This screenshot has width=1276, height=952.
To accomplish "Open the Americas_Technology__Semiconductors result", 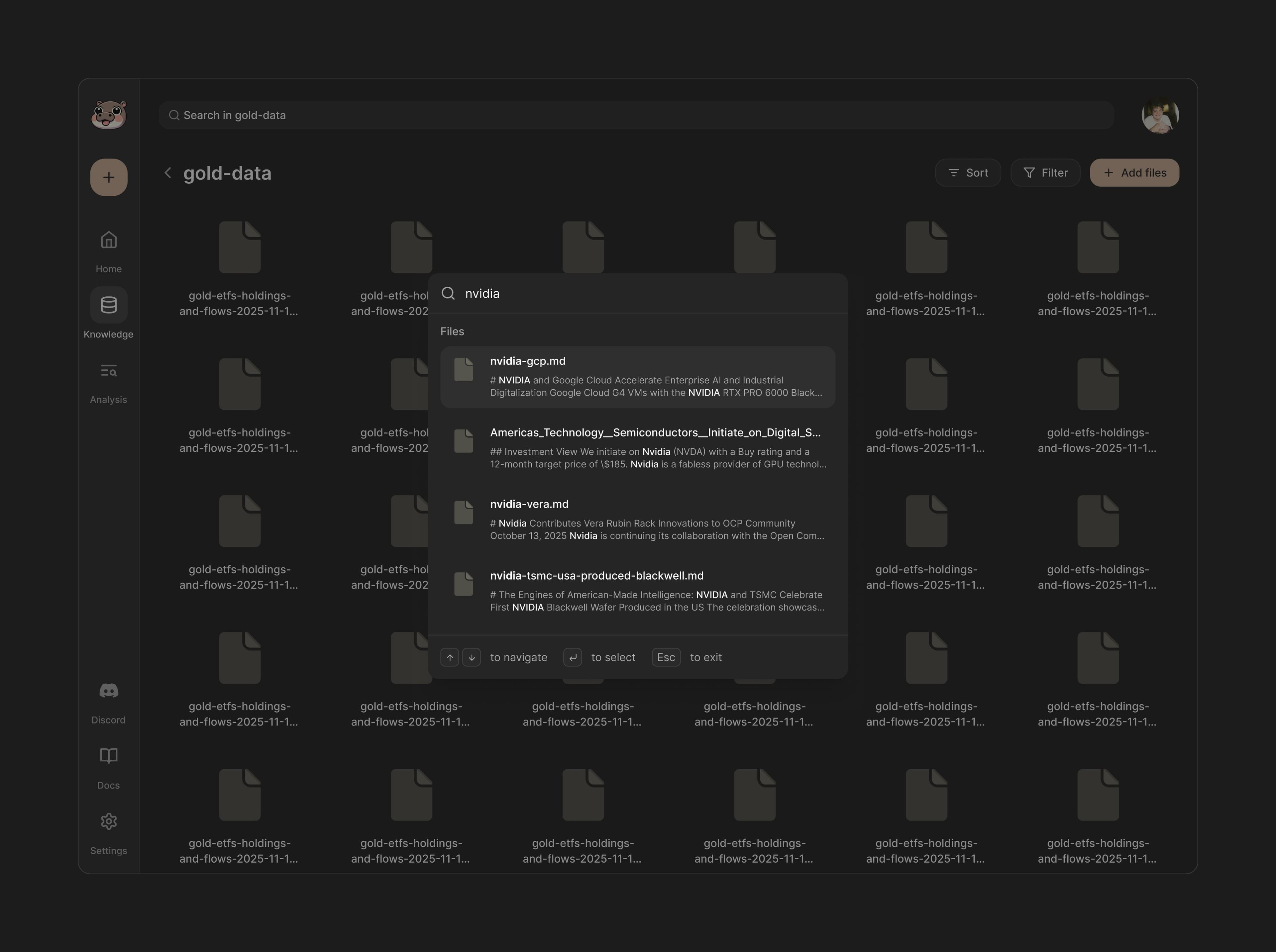I will click(637, 449).
